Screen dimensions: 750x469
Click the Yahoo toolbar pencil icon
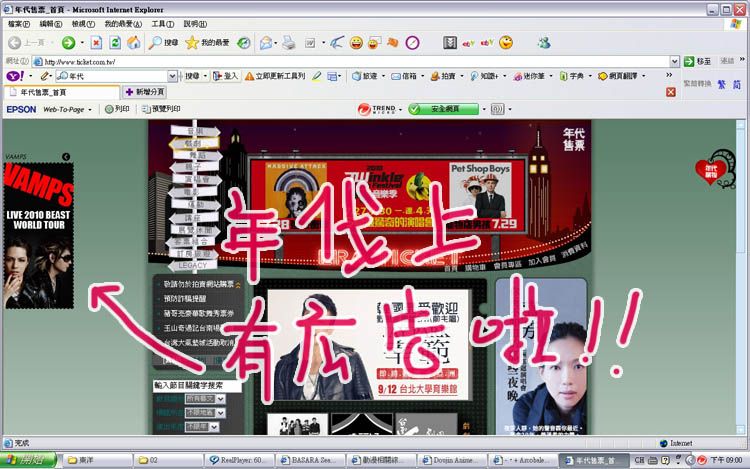pyautogui.click(x=45, y=76)
